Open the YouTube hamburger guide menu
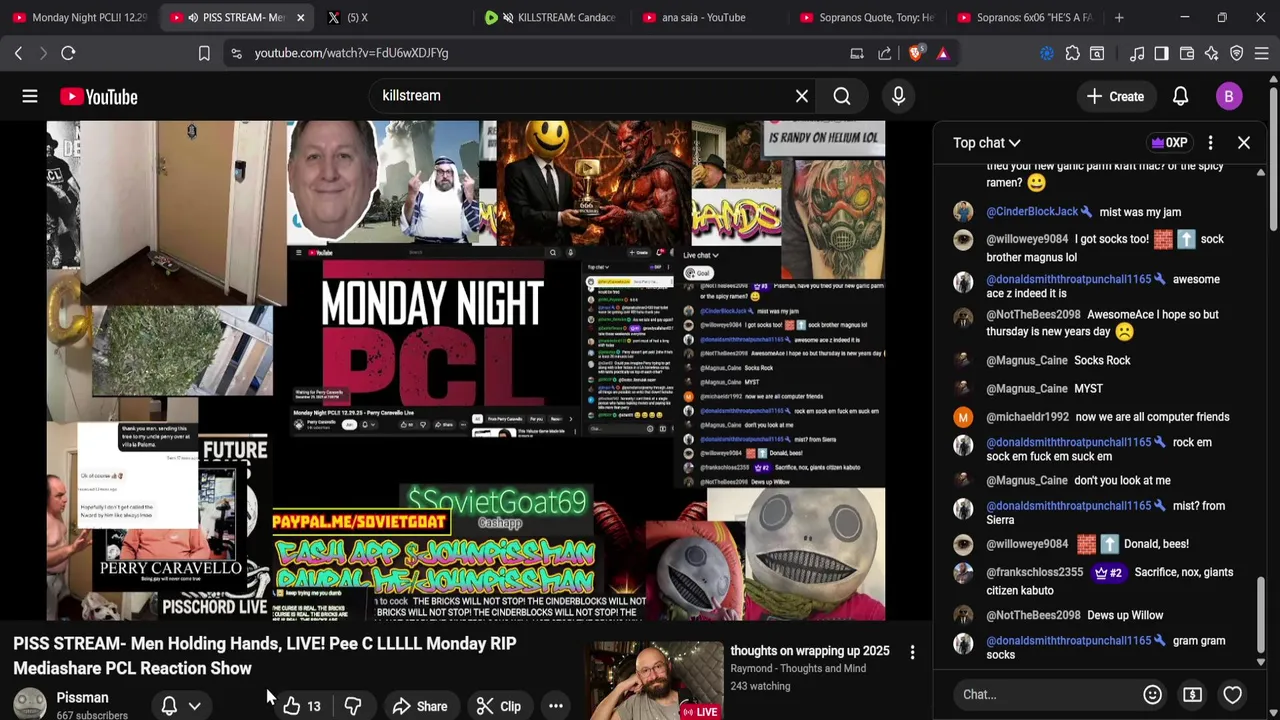Viewport: 1280px width, 720px height. (x=30, y=96)
